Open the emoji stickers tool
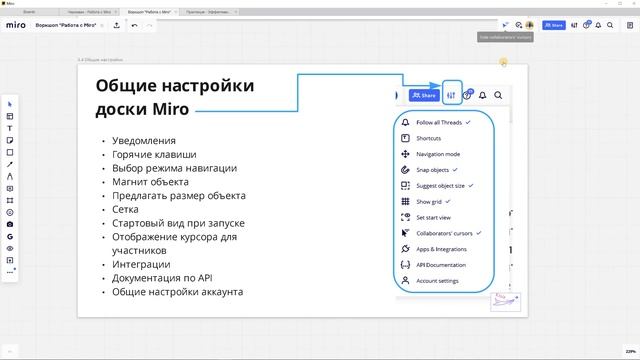Image resolution: width=640 pixels, height=360 pixels. (x=10, y=212)
